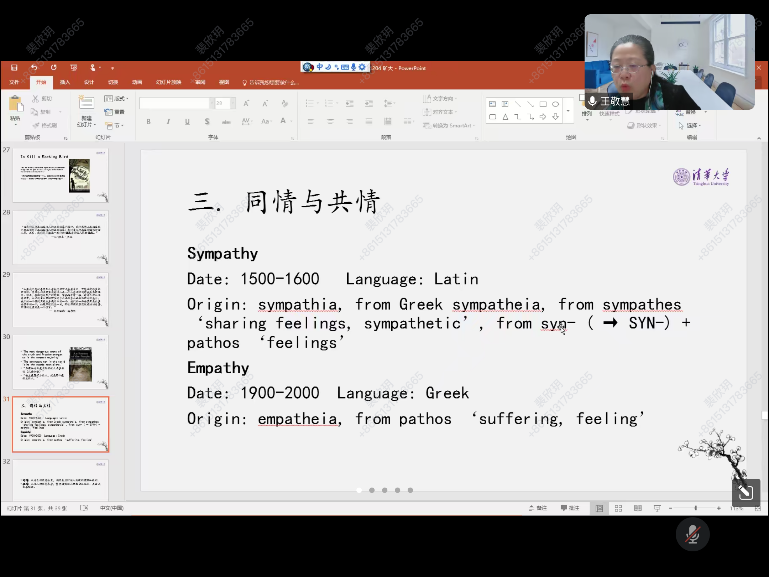769x577 pixels.
Task: Open the 文件 (File) menu tab
Action: point(14,82)
